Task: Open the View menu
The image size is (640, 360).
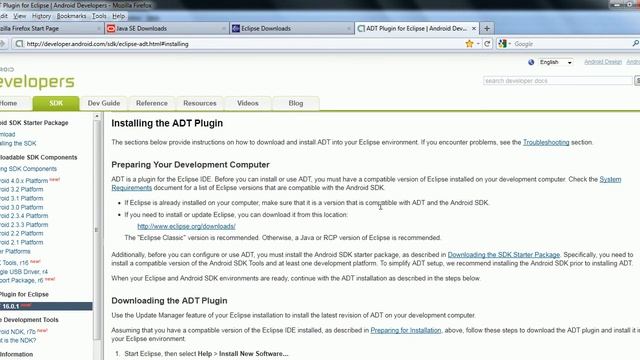Action: tap(19, 16)
